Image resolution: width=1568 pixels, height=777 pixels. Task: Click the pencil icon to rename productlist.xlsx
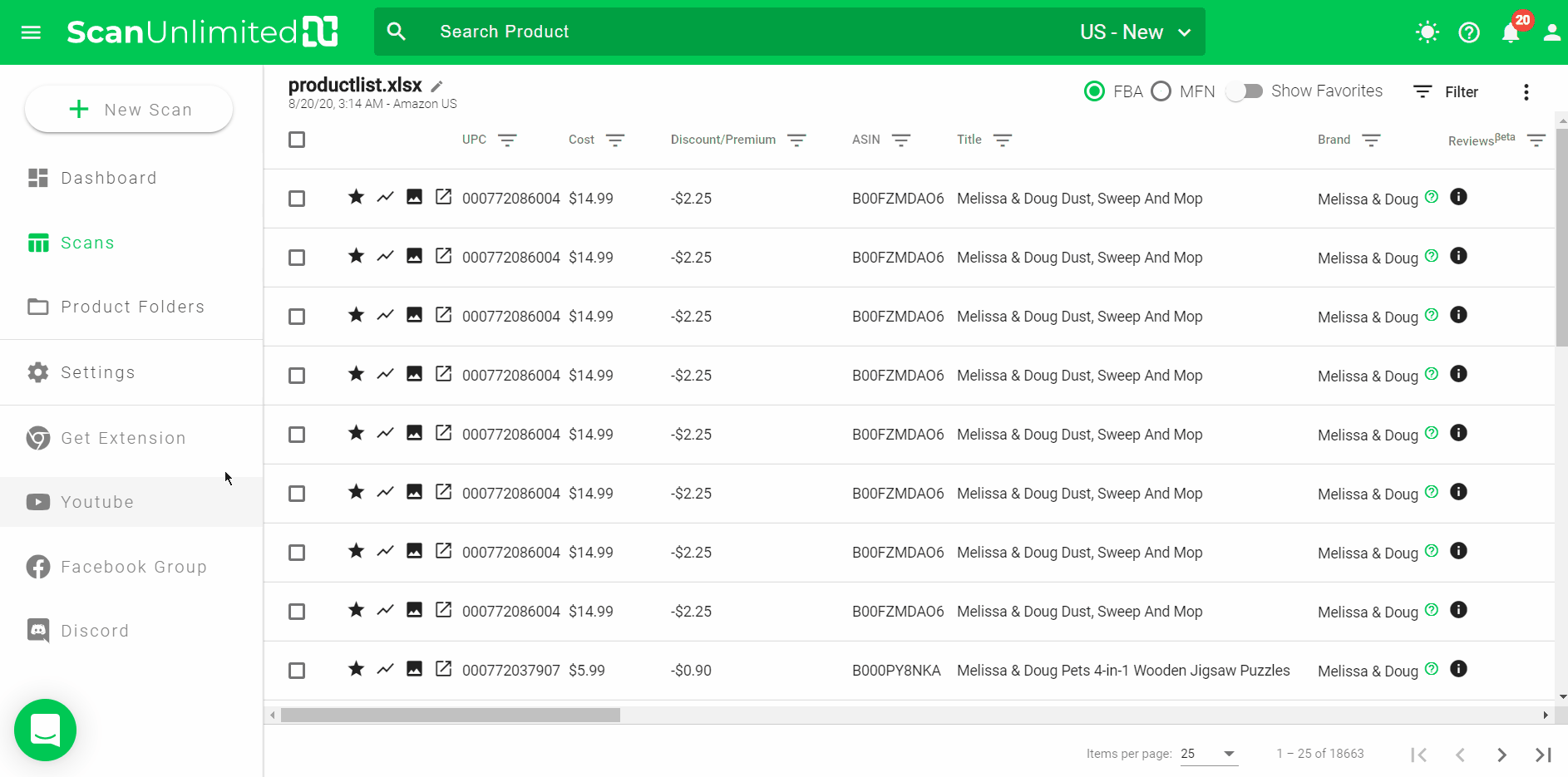[437, 86]
